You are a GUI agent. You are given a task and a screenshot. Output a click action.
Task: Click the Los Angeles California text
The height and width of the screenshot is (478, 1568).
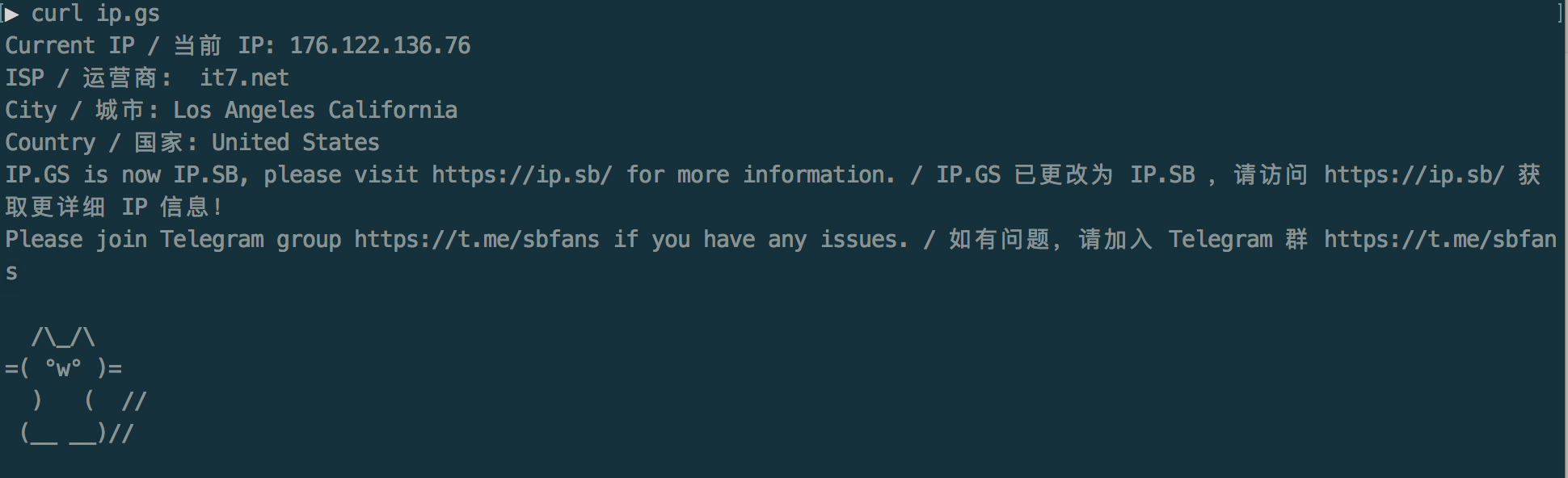[x=315, y=111]
